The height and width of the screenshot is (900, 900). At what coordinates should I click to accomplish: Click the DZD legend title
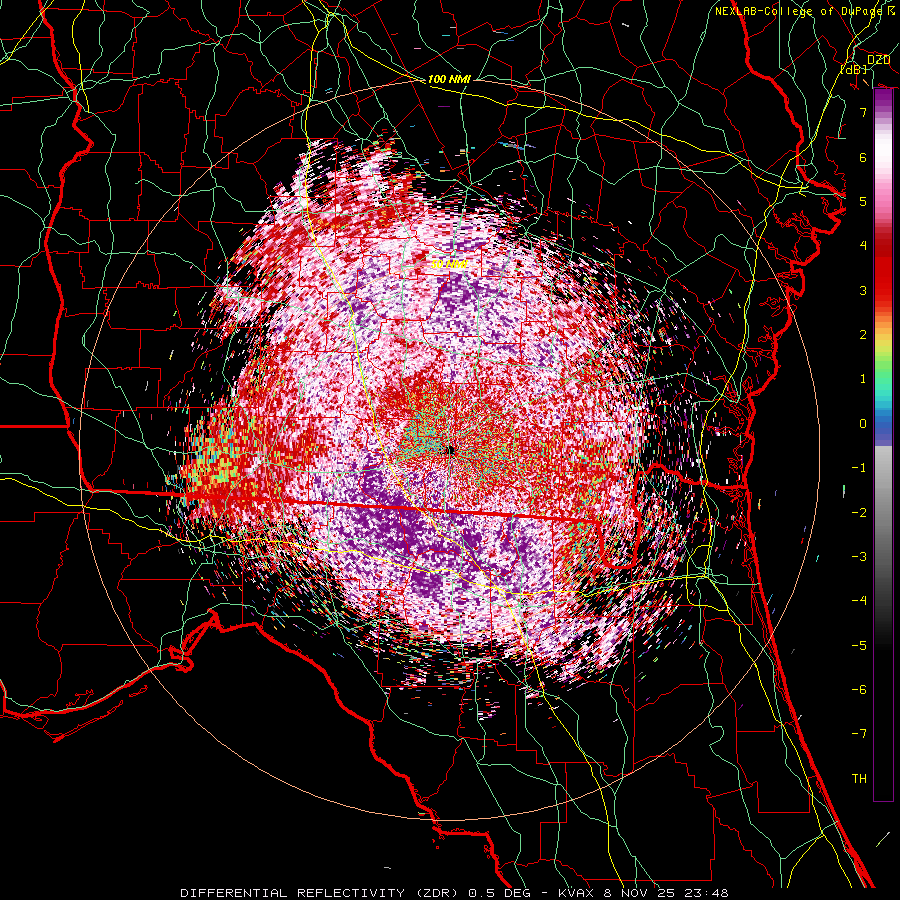coord(878,60)
